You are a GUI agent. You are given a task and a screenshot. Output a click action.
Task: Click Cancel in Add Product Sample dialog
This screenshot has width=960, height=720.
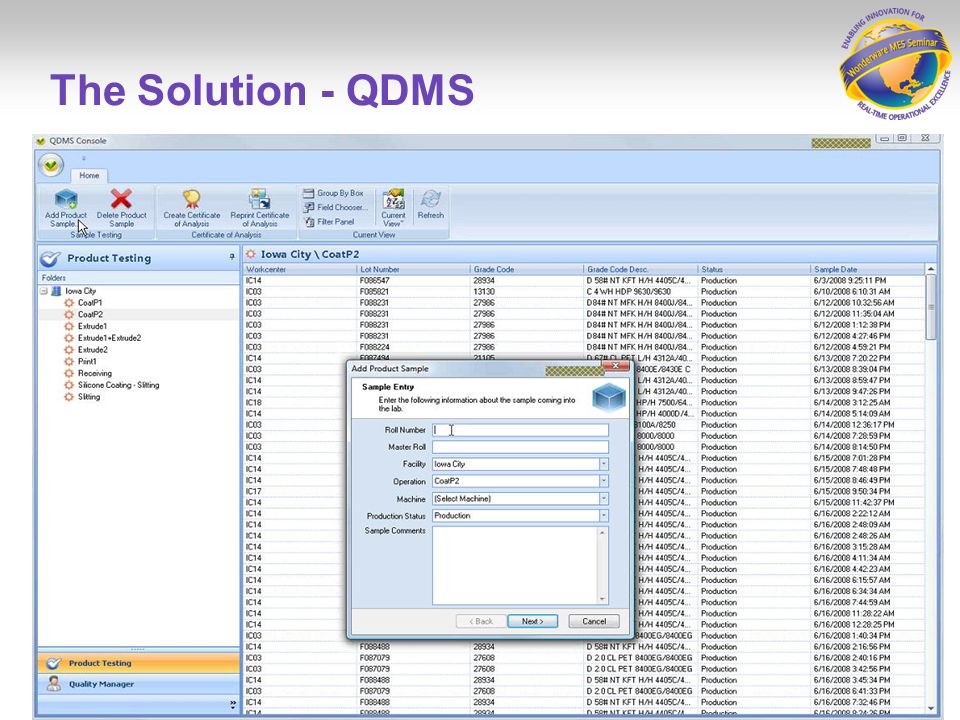coord(594,621)
